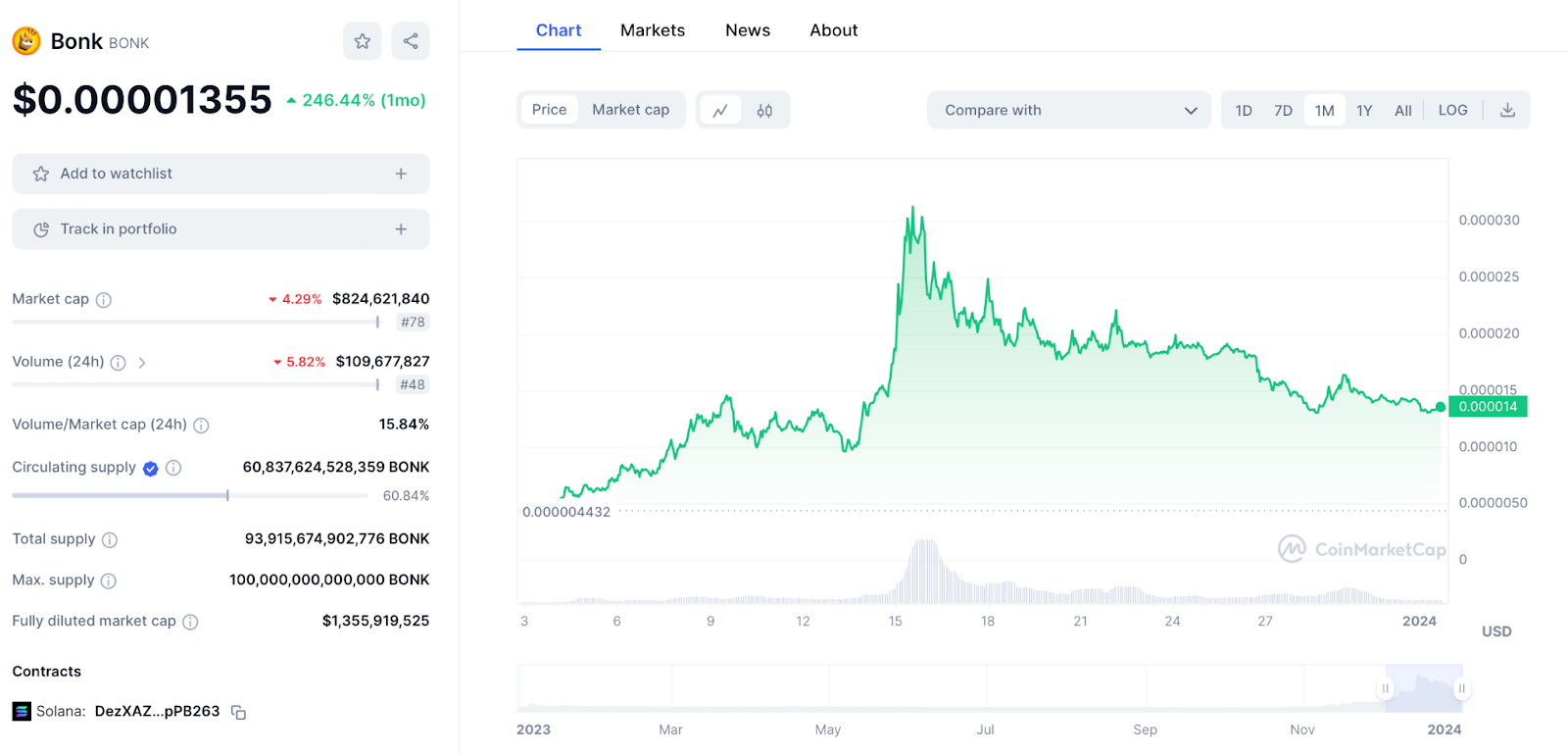The width and height of the screenshot is (1568, 755).
Task: Click the highlighted range in overview timeline
Action: pos(1423,688)
